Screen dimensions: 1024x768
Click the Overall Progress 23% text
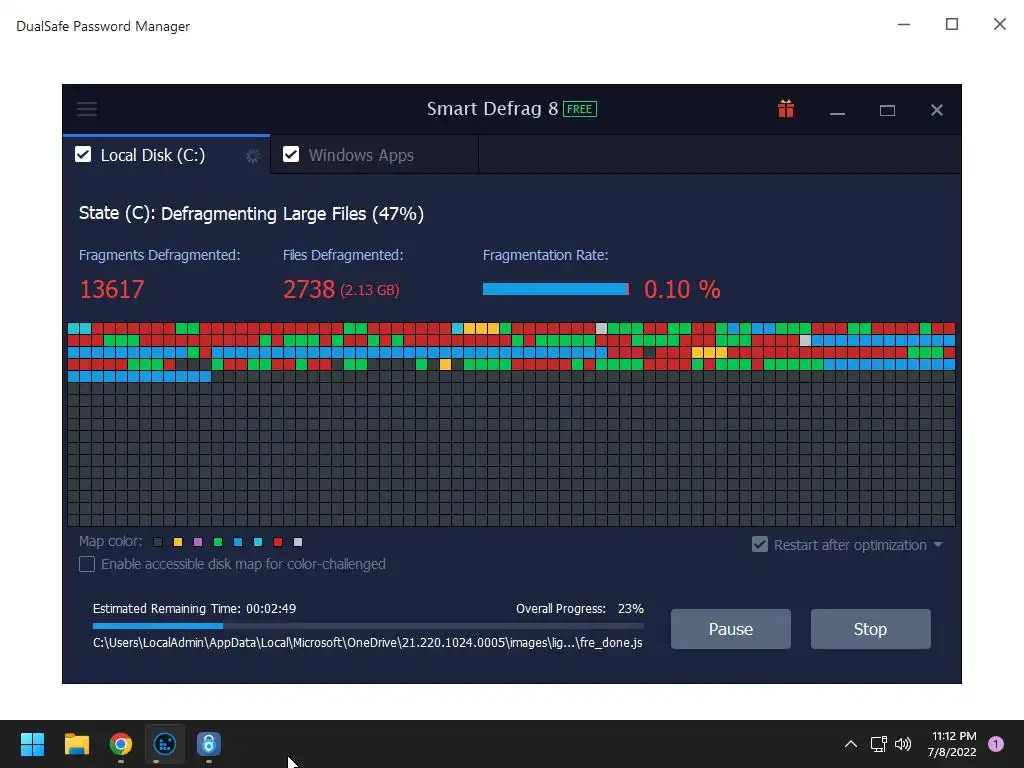tap(580, 609)
